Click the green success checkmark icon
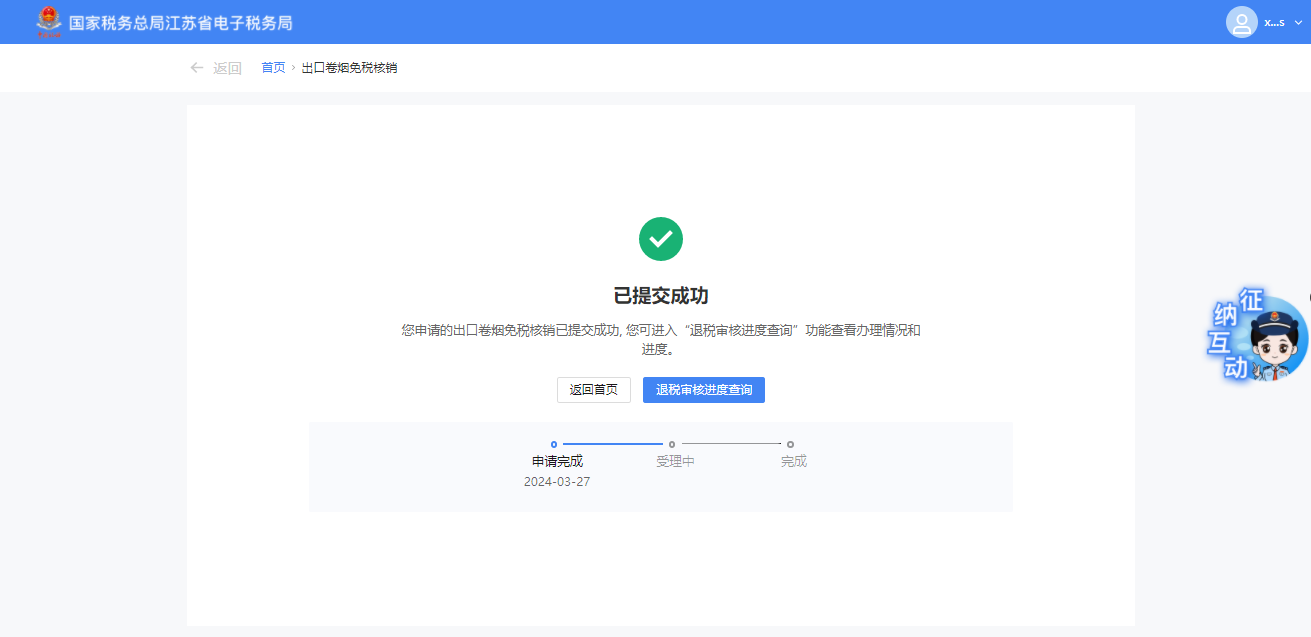This screenshot has width=1311, height=637. pyautogui.click(x=660, y=239)
